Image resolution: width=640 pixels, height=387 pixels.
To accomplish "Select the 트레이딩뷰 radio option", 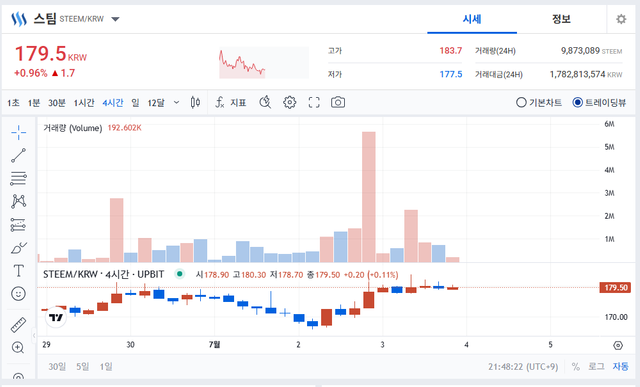I will (599, 102).
